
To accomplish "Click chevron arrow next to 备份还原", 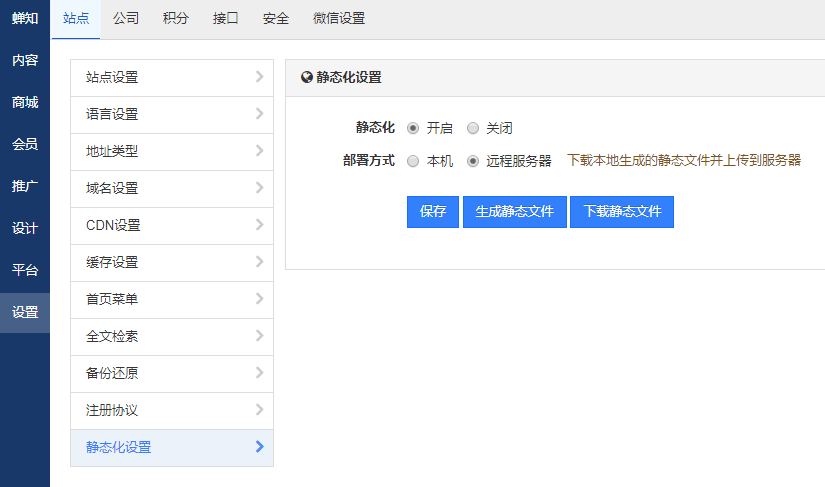I will [x=260, y=373].
